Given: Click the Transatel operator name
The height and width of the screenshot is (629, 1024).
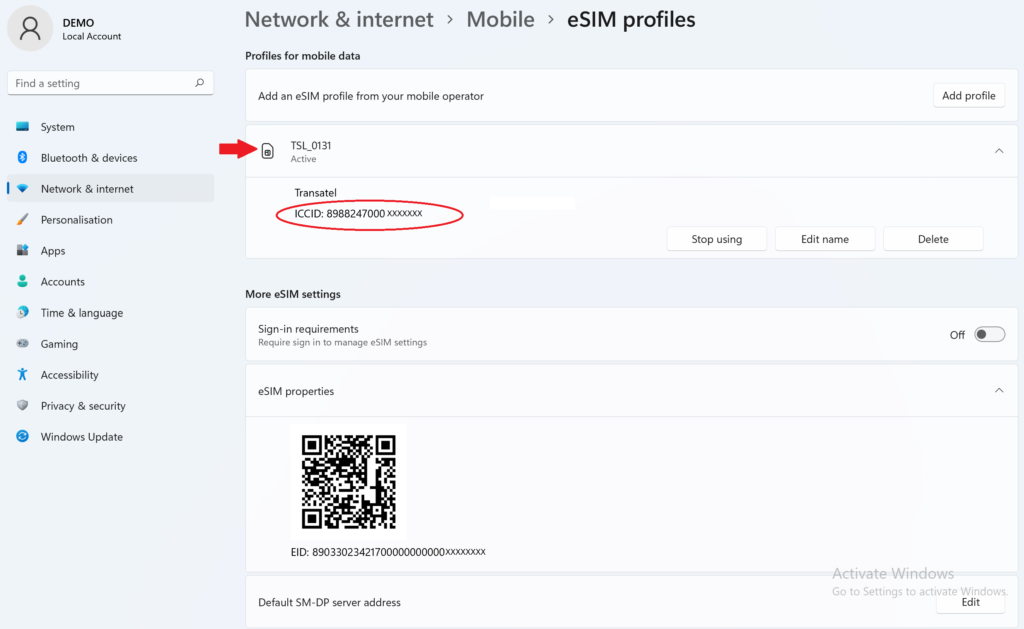Looking at the screenshot, I should [x=315, y=193].
